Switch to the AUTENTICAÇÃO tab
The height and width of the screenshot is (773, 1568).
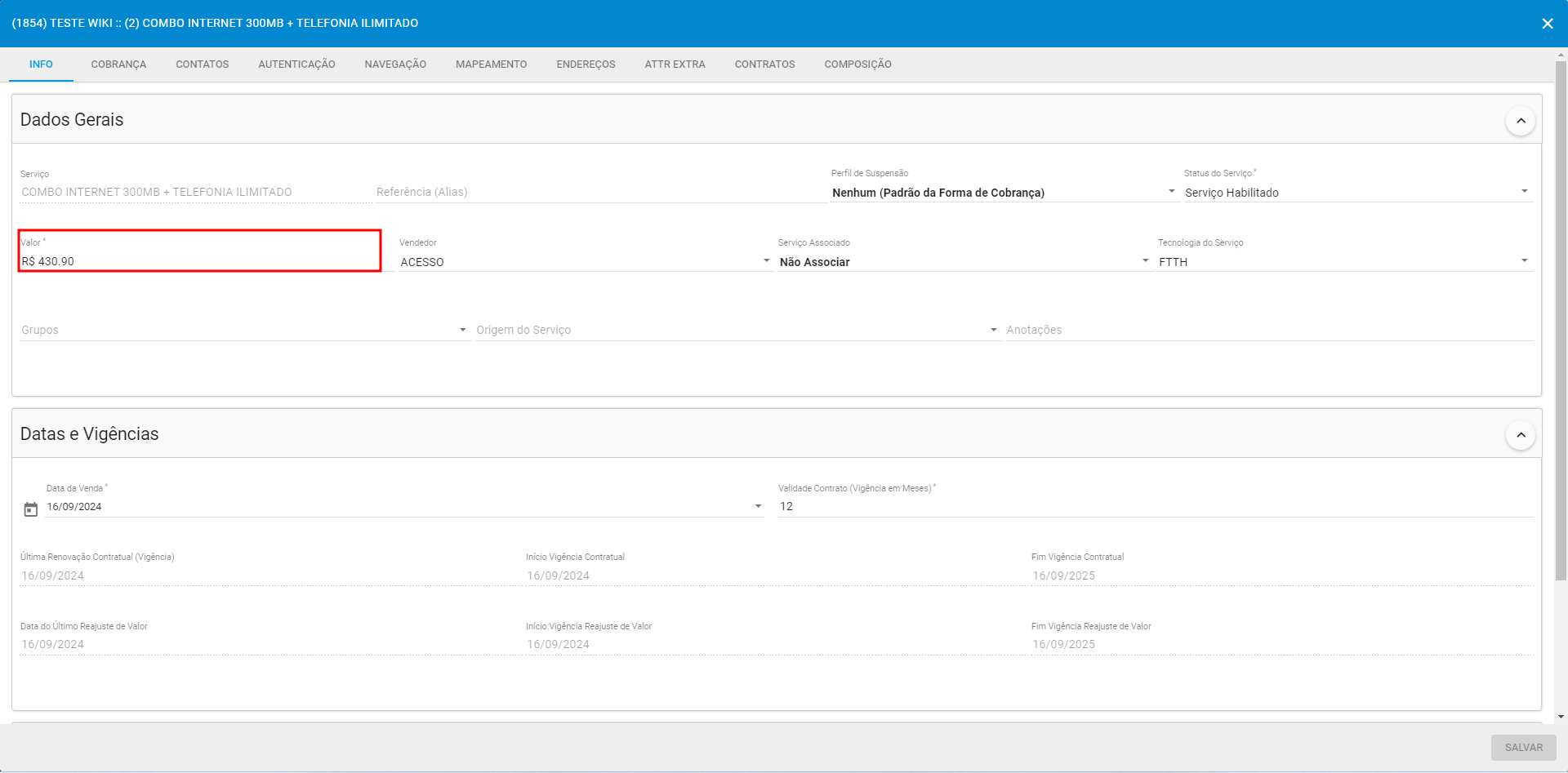coord(296,64)
